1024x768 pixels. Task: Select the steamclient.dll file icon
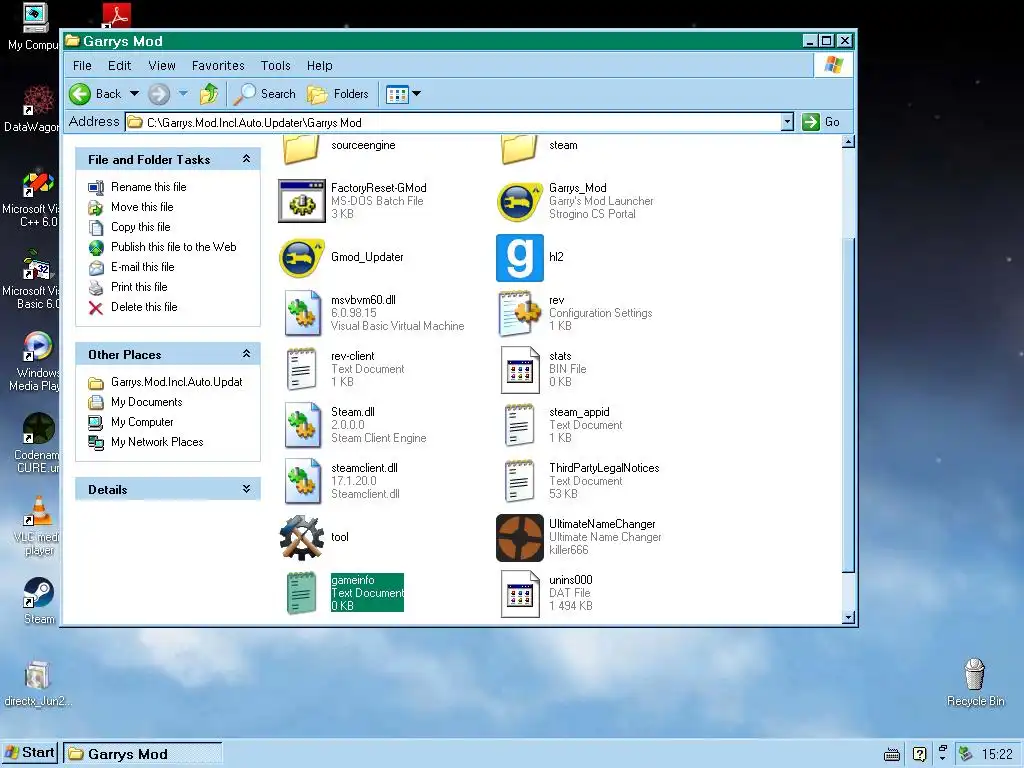(302, 481)
